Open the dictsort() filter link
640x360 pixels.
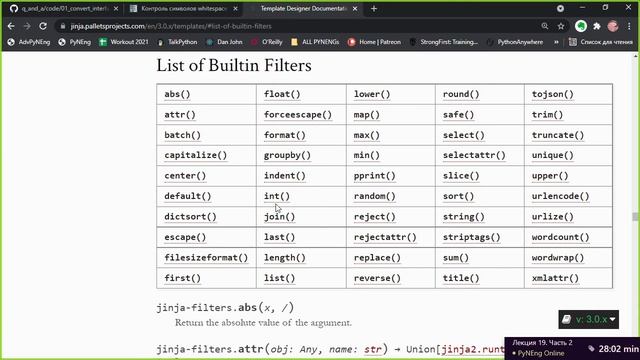190,216
